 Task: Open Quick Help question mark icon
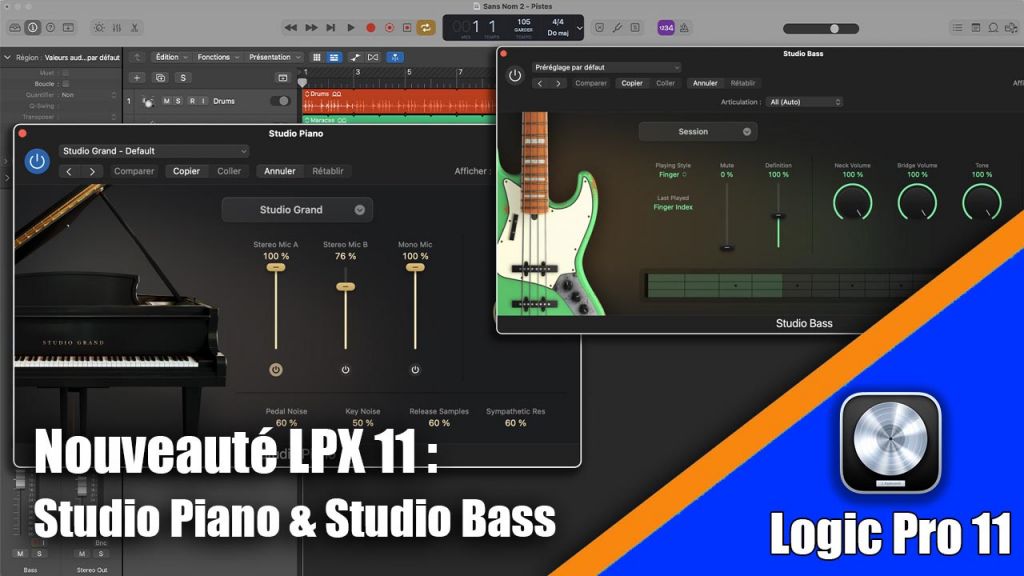(x=50, y=28)
